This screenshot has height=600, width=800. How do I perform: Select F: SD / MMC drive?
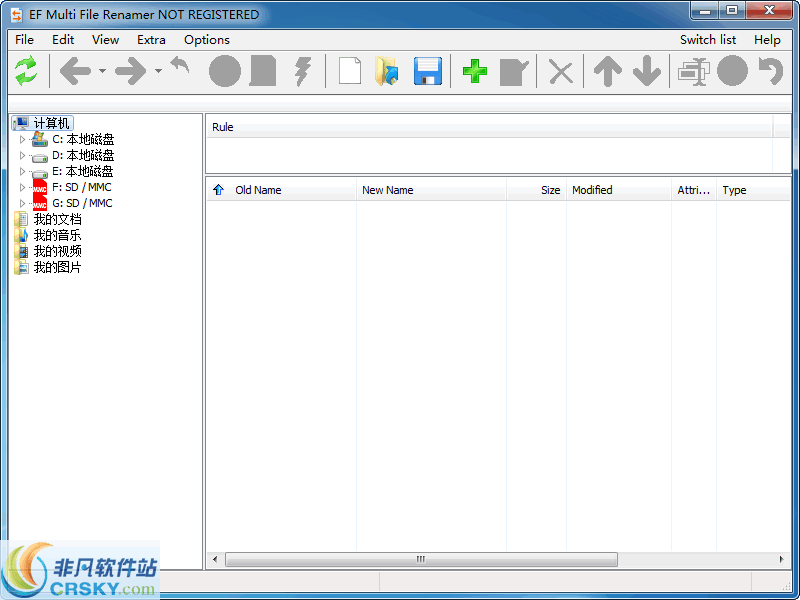[82, 187]
